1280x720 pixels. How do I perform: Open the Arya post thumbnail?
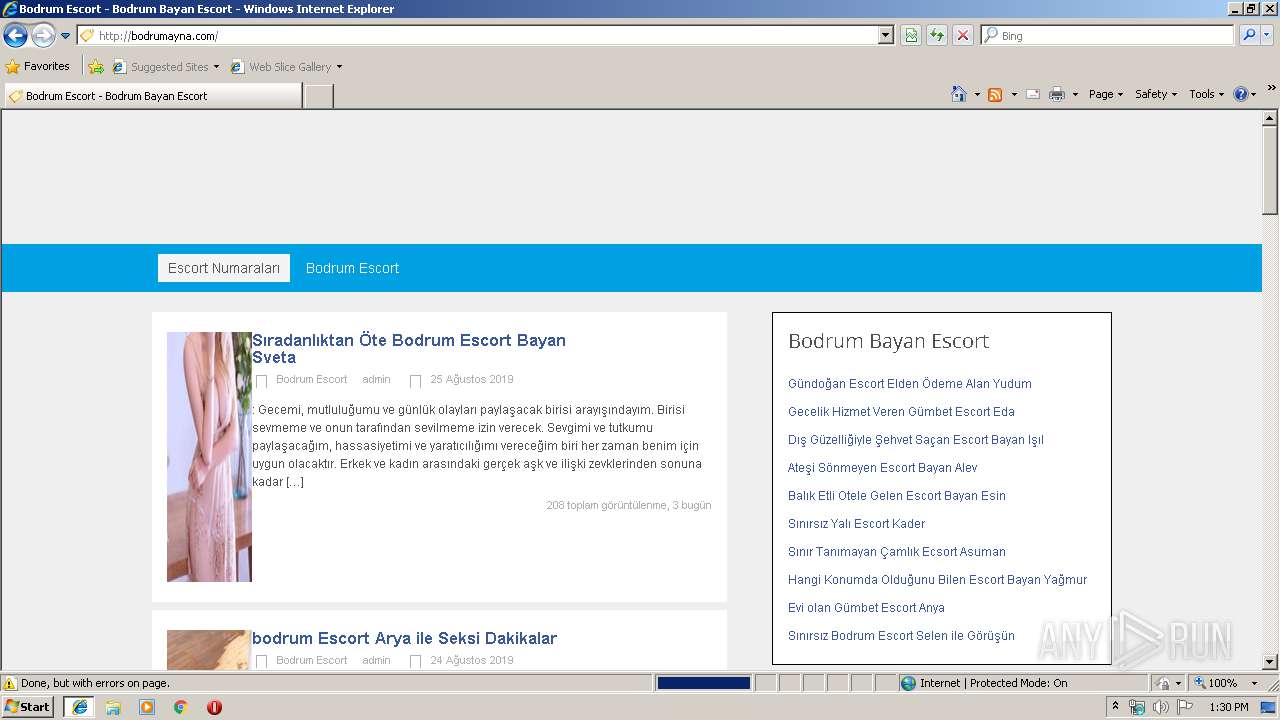tap(209, 650)
